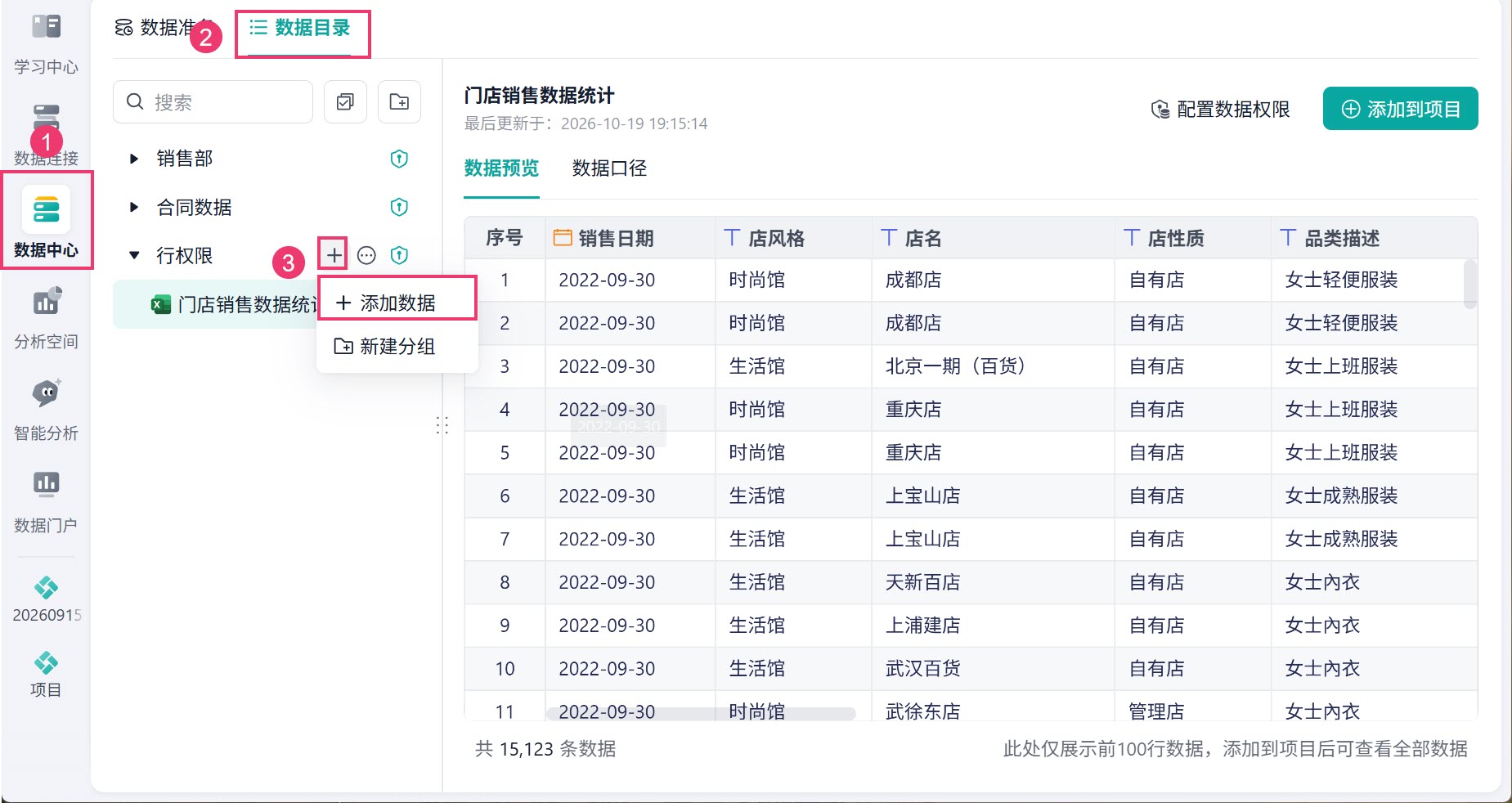Click the text type icon in 店性质 header
Viewport: 1512px width, 803px height.
[x=1132, y=238]
